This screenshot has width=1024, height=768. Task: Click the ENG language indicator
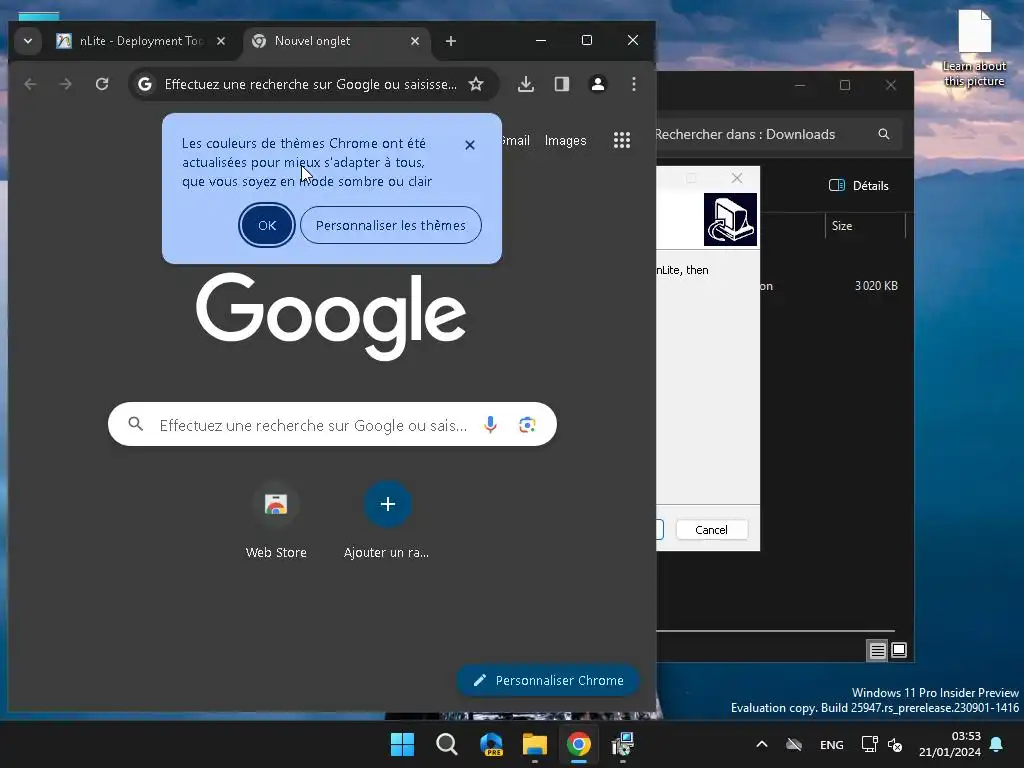pyautogui.click(x=831, y=744)
